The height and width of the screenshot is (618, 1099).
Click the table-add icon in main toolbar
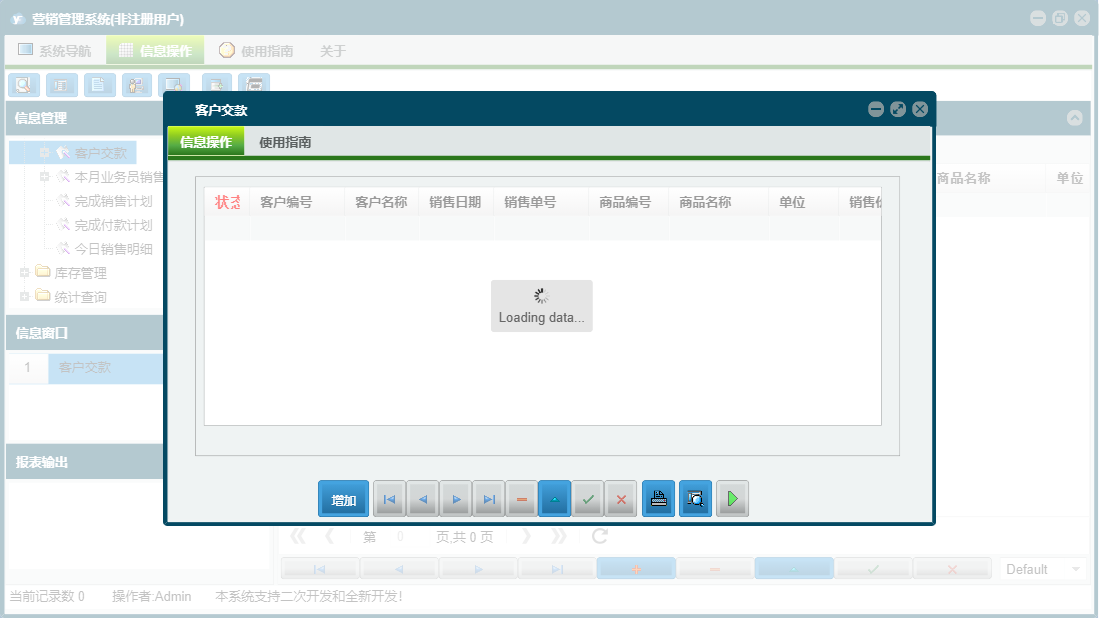point(217,83)
